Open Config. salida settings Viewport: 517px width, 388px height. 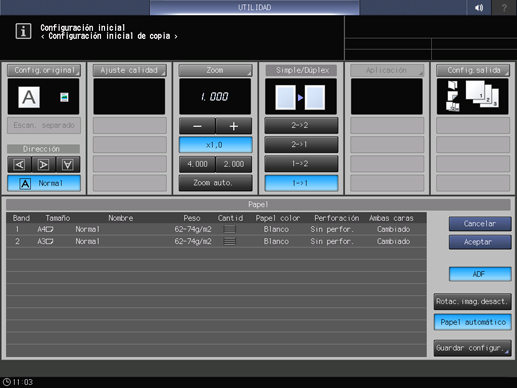(x=473, y=70)
